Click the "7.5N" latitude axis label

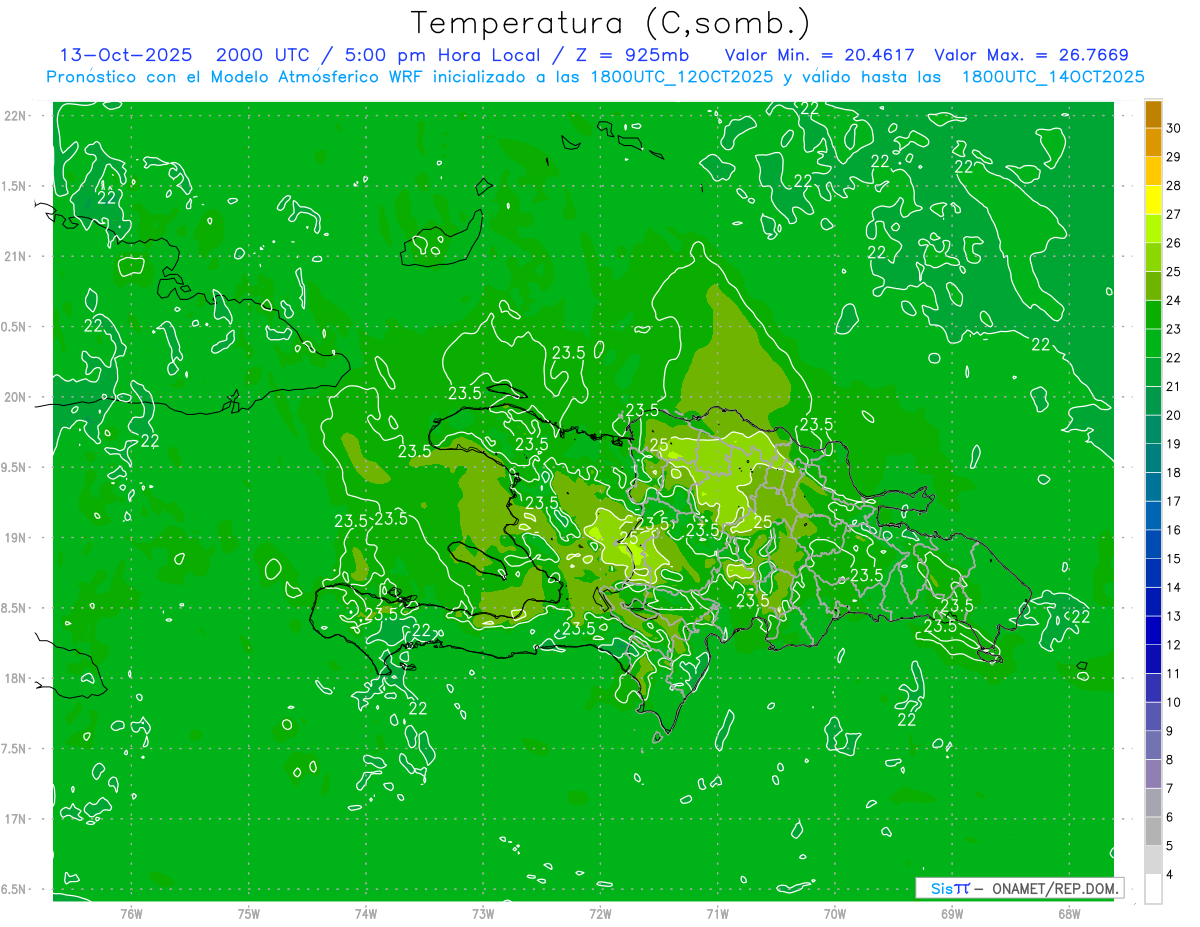(15, 749)
